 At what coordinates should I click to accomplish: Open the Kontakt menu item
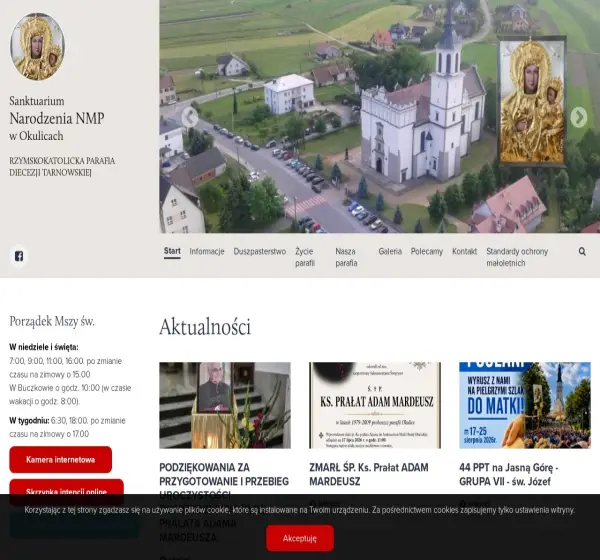coord(465,251)
